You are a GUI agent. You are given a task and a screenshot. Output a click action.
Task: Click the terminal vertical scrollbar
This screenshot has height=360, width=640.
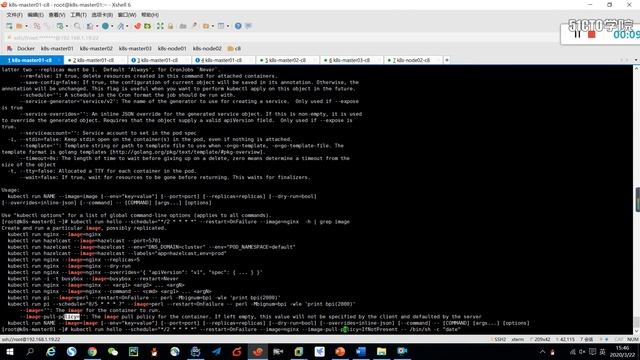[636, 200]
